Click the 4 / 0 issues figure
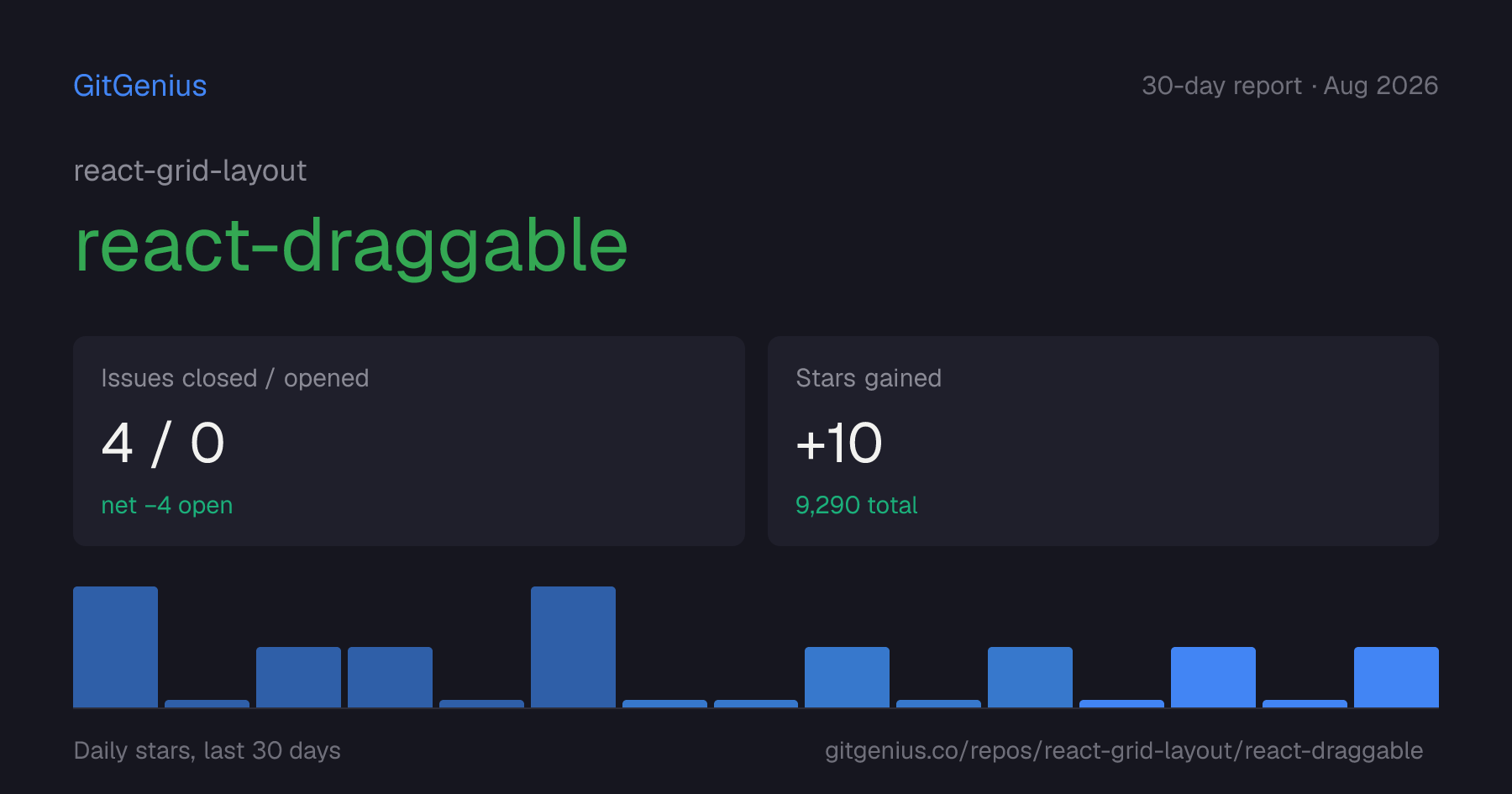This screenshot has width=1512, height=794. coord(163,443)
